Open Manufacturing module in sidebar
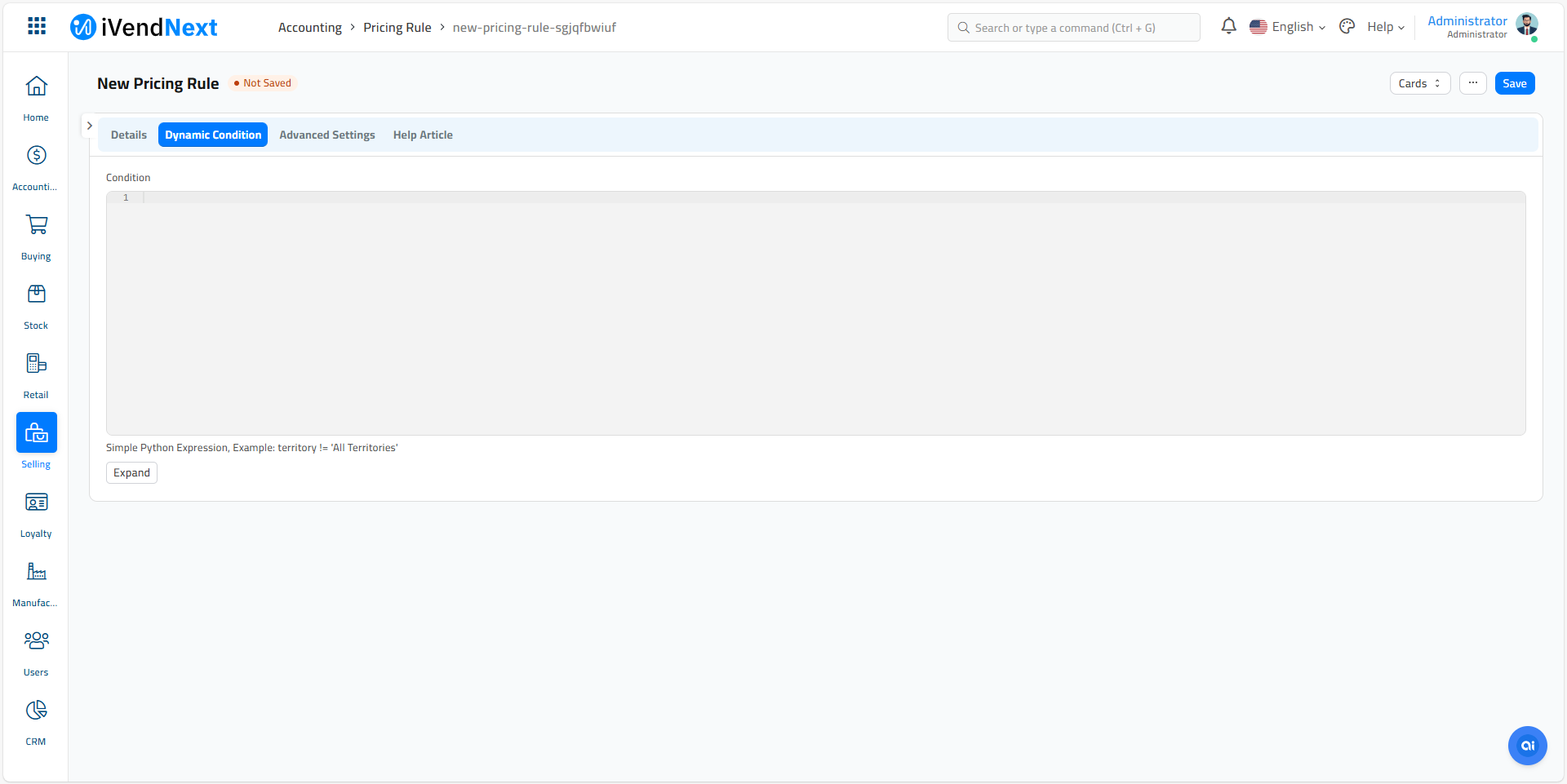The width and height of the screenshot is (1567, 784). click(x=36, y=583)
